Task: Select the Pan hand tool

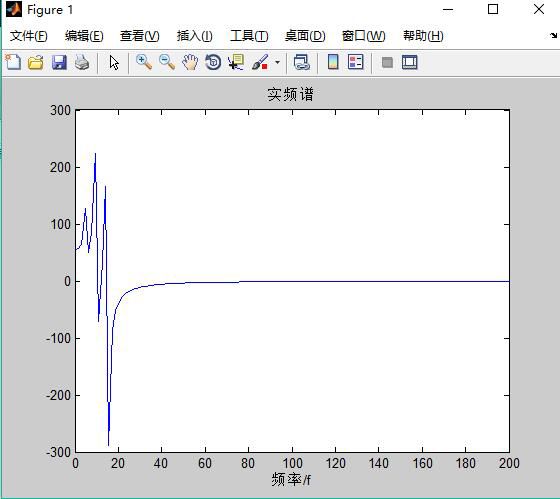Action: coord(190,63)
